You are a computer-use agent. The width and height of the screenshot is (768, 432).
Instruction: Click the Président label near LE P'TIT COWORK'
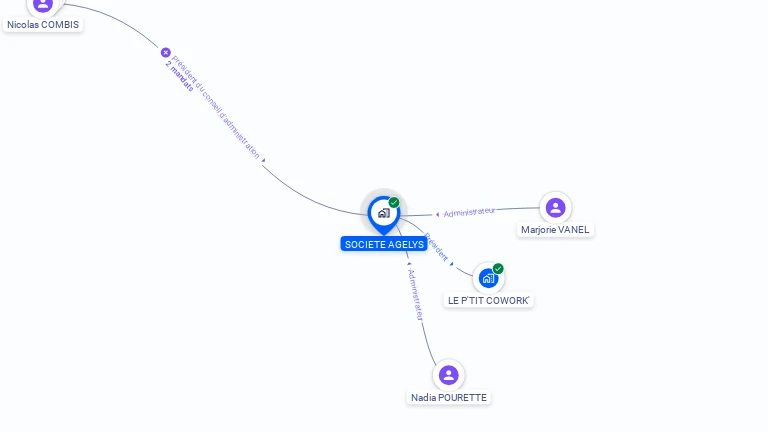pos(435,247)
